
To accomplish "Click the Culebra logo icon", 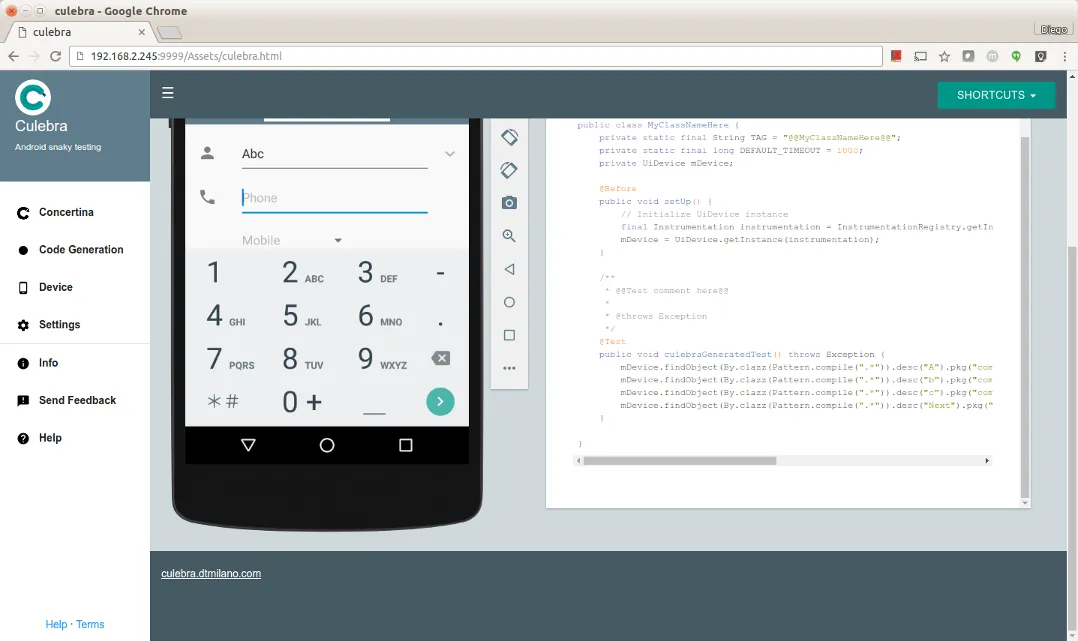I will tap(33, 97).
